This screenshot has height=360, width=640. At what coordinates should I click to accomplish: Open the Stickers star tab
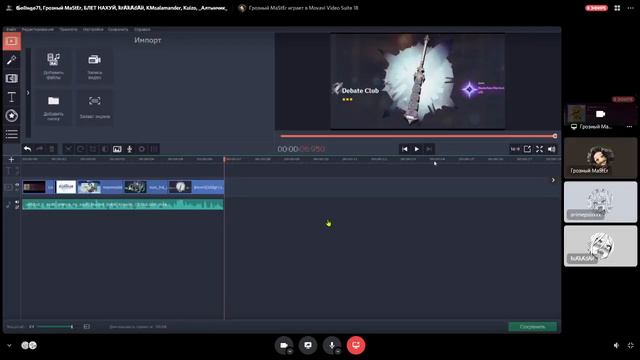pos(11,116)
